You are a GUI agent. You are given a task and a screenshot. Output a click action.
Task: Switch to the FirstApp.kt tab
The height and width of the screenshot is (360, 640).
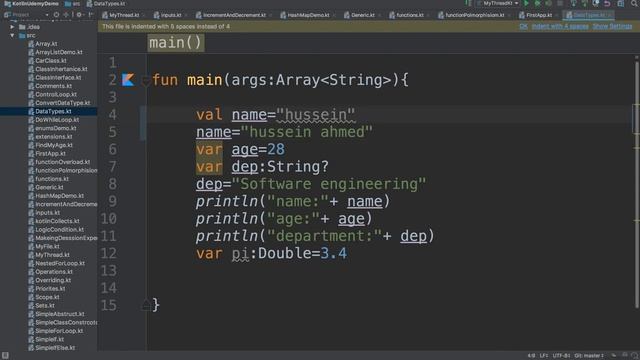click(538, 15)
